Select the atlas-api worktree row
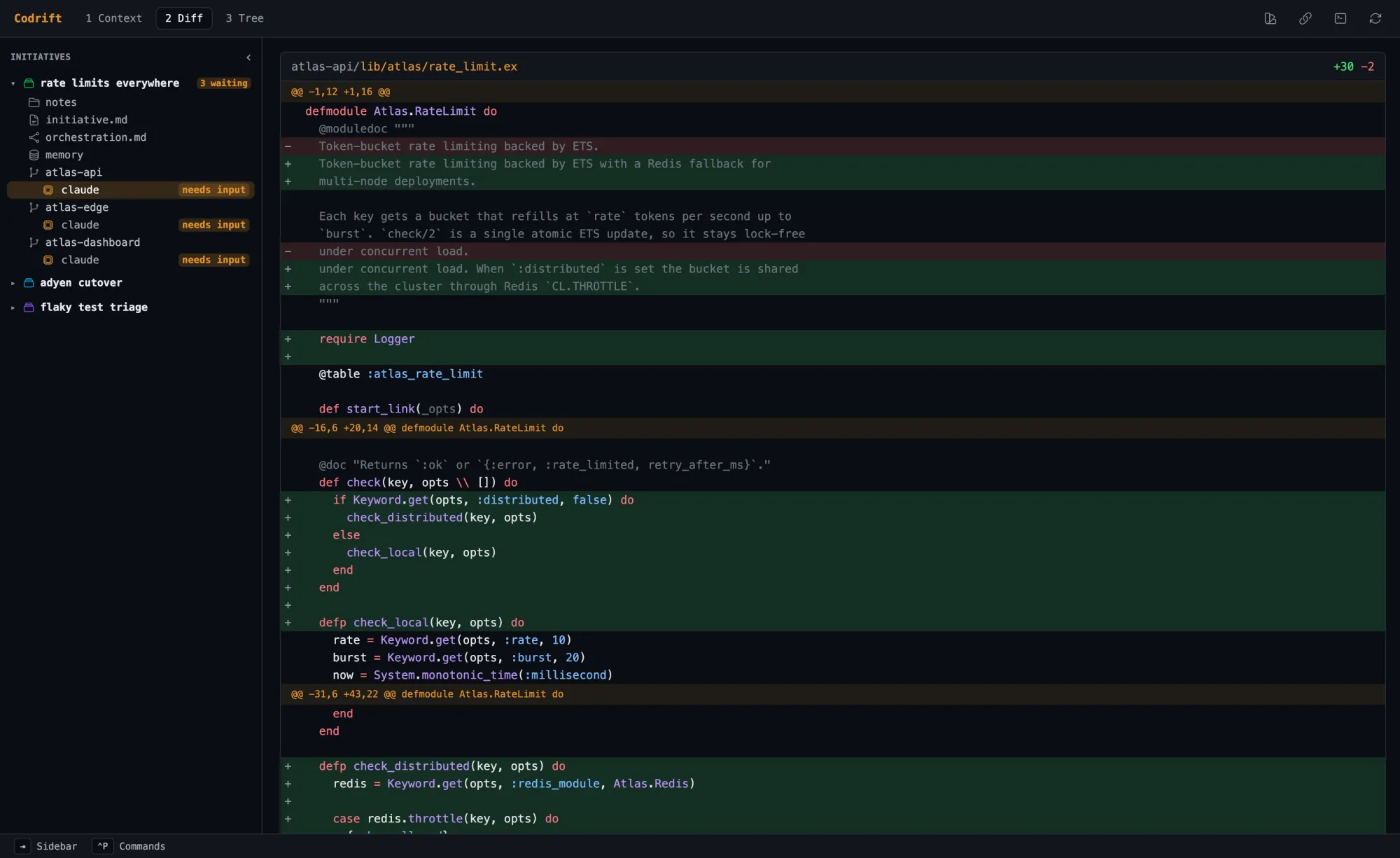The height and width of the screenshot is (858, 1400). (x=131, y=172)
